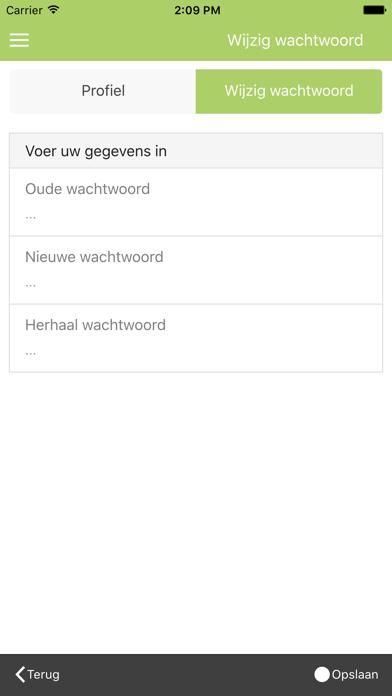
Task: Tap the Wijzig wachtwoord title in top bar
Action: 295,40
